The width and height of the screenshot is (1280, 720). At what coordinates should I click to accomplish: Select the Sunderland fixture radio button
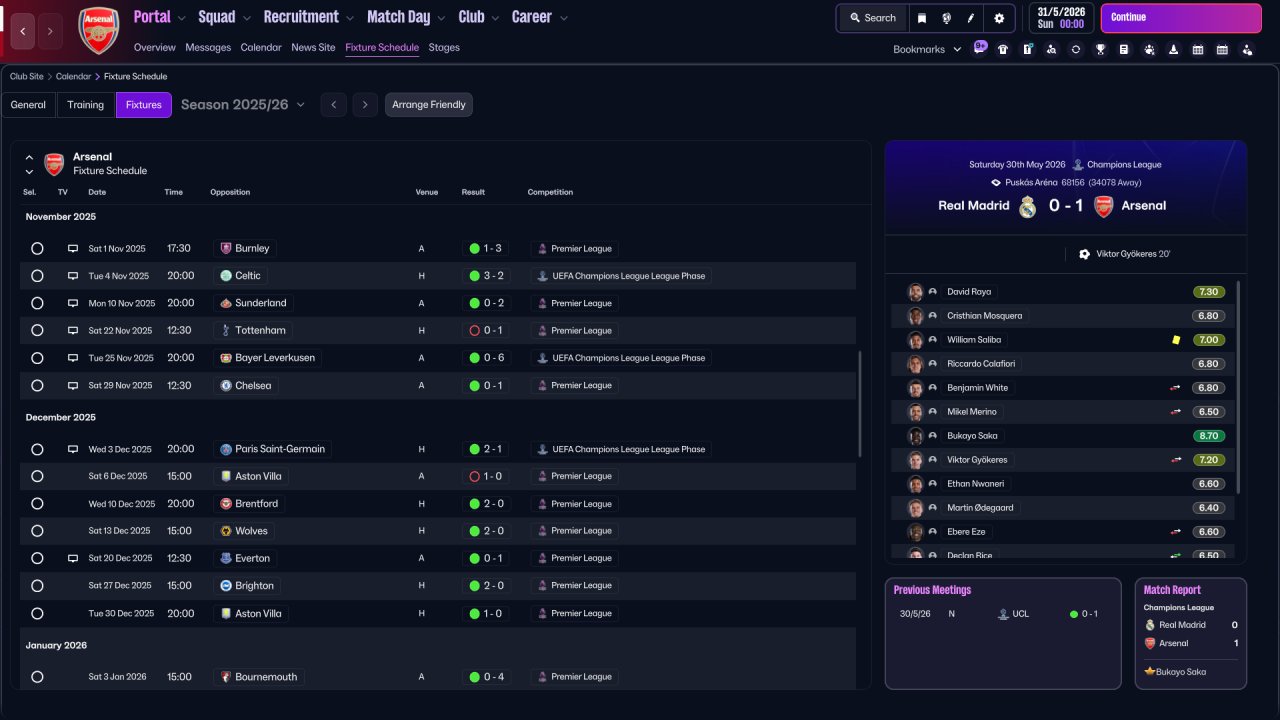coord(37,303)
